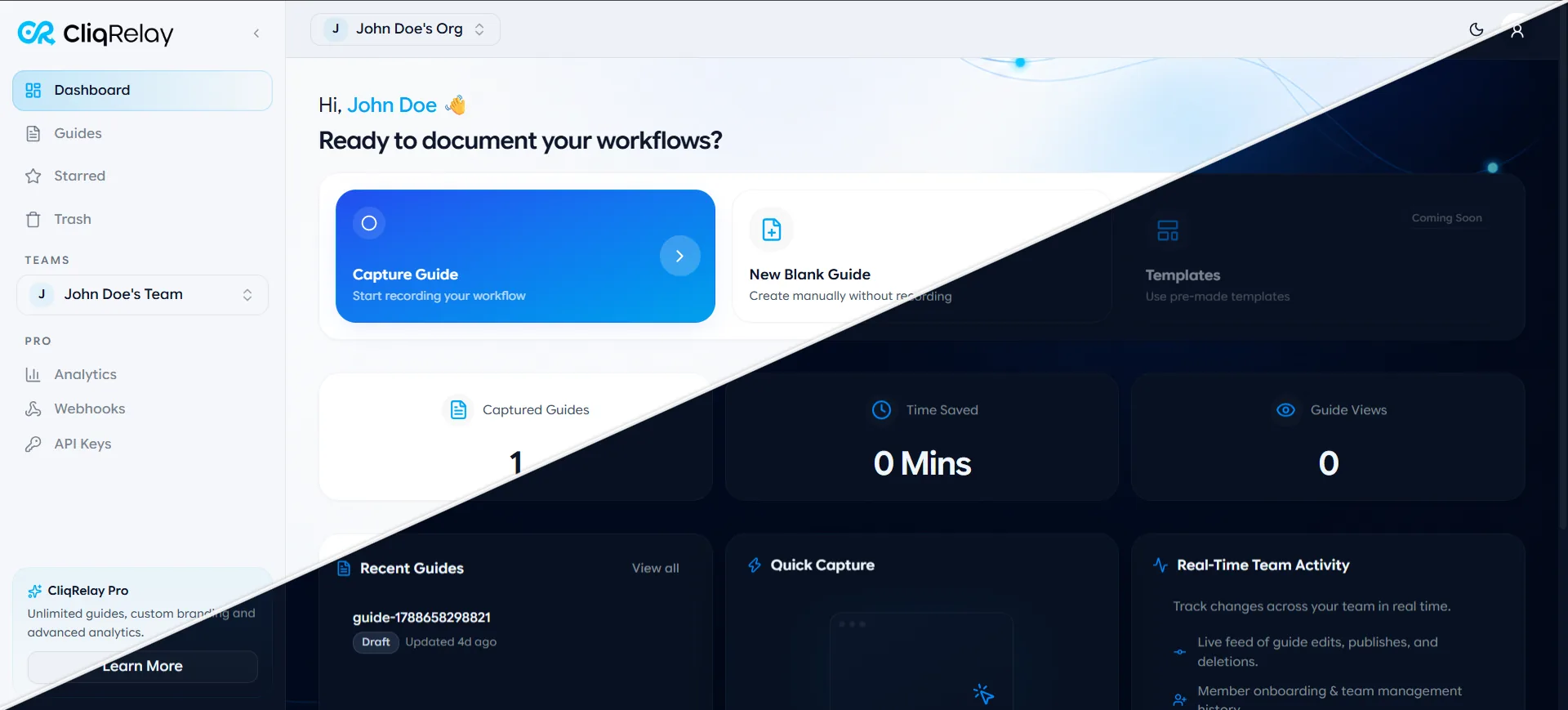Click the org switcher up-down arrows
The width and height of the screenshot is (1568, 710).
tap(479, 29)
